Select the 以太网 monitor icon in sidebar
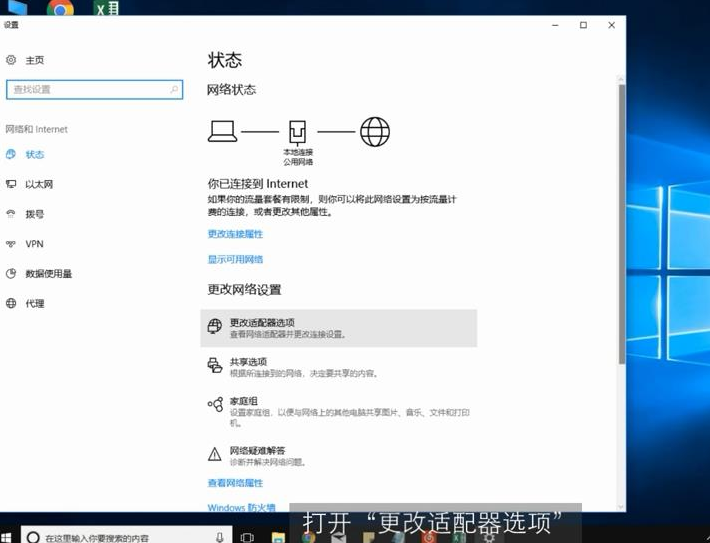Screen dimensions: 710x543 (x=11, y=184)
